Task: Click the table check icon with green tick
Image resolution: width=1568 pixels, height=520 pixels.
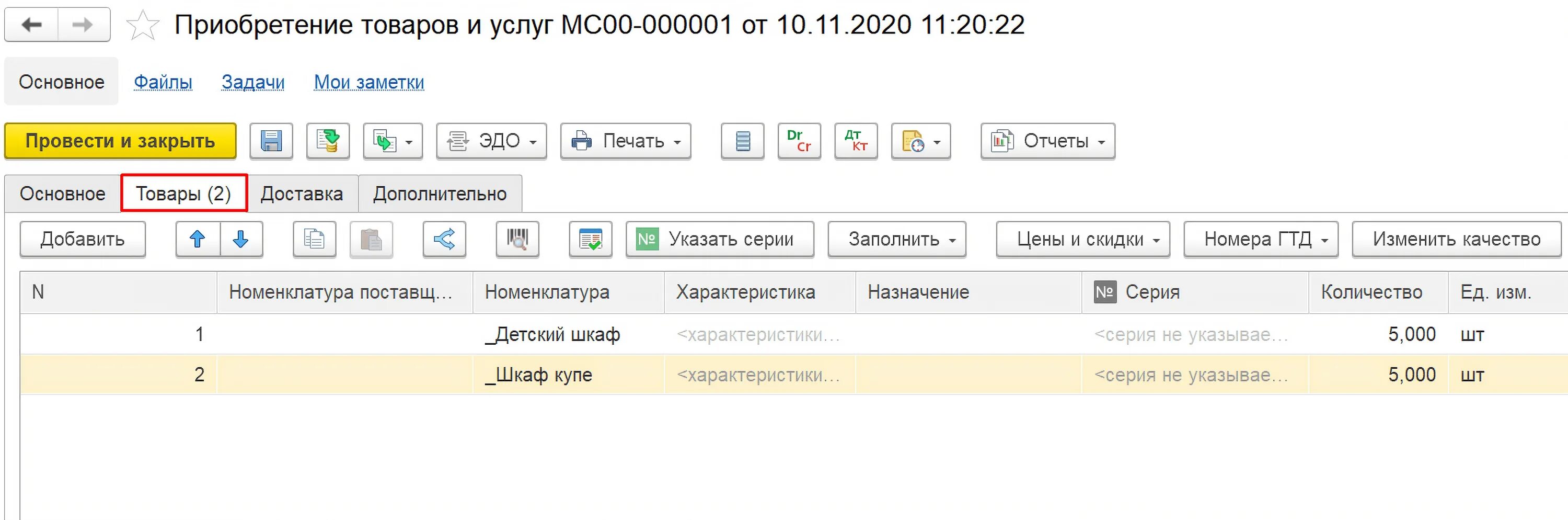Action: point(591,239)
